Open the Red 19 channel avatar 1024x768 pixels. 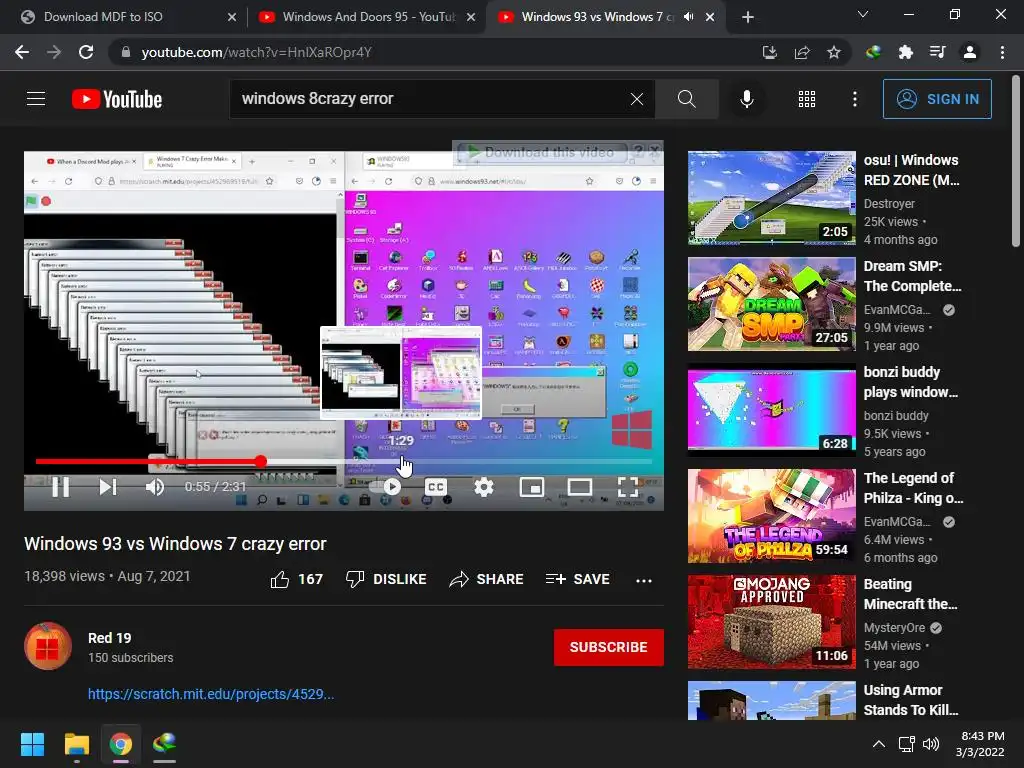(48, 647)
